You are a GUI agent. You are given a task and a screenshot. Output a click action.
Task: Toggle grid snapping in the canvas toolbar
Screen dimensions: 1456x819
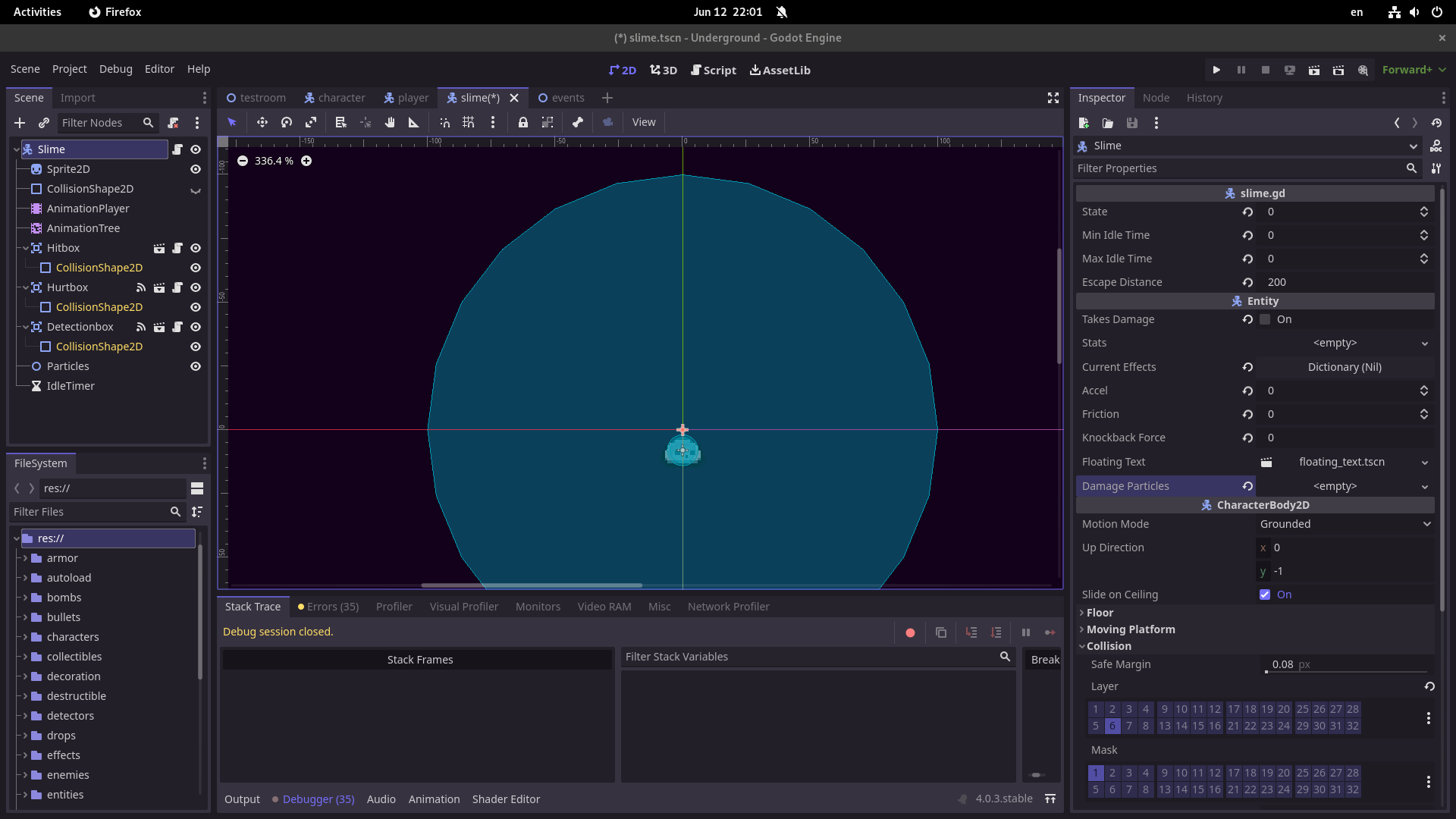[x=469, y=122]
